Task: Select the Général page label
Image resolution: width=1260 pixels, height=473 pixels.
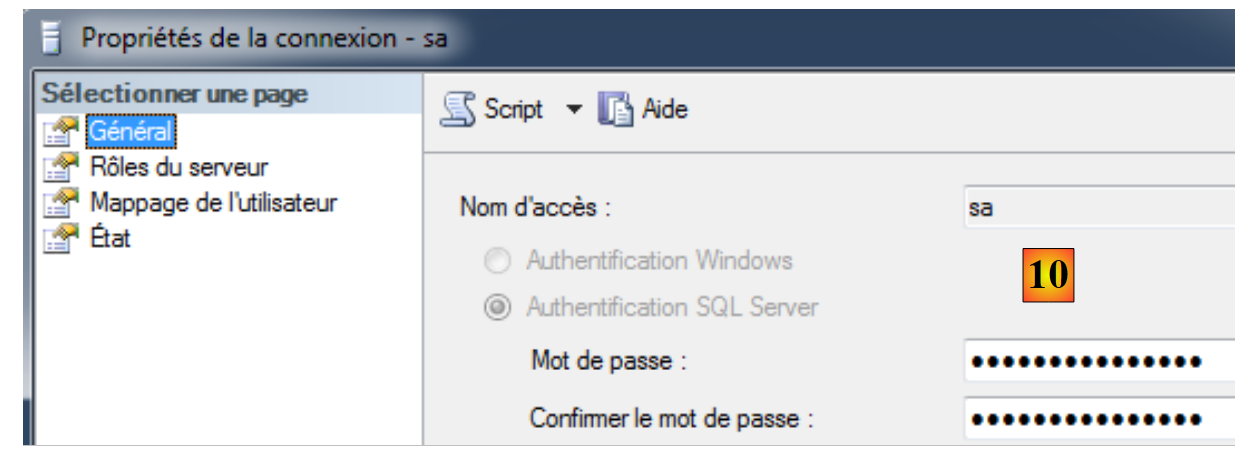Action: tap(131, 130)
